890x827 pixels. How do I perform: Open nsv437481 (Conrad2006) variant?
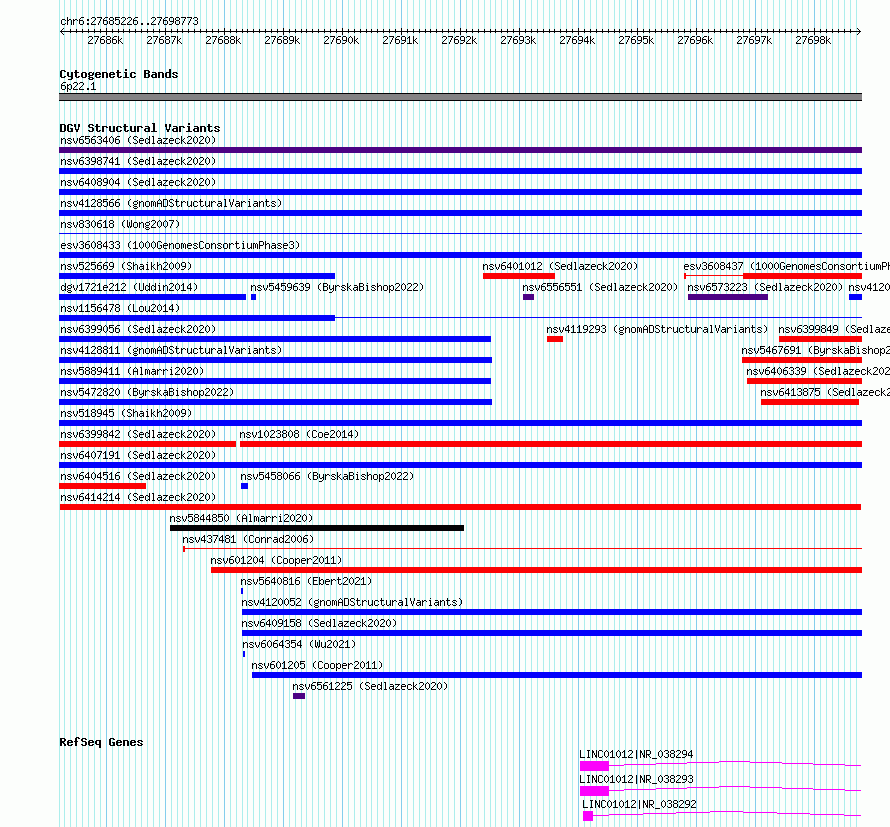(x=248, y=539)
